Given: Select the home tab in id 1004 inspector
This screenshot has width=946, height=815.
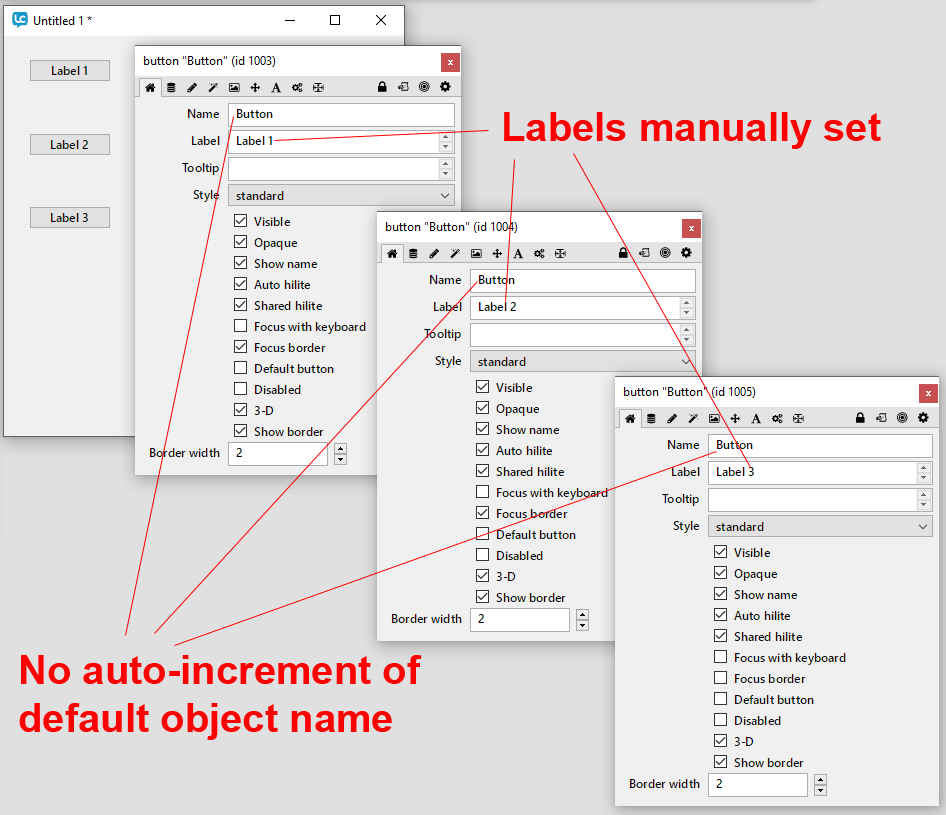Looking at the screenshot, I should coord(392,254).
